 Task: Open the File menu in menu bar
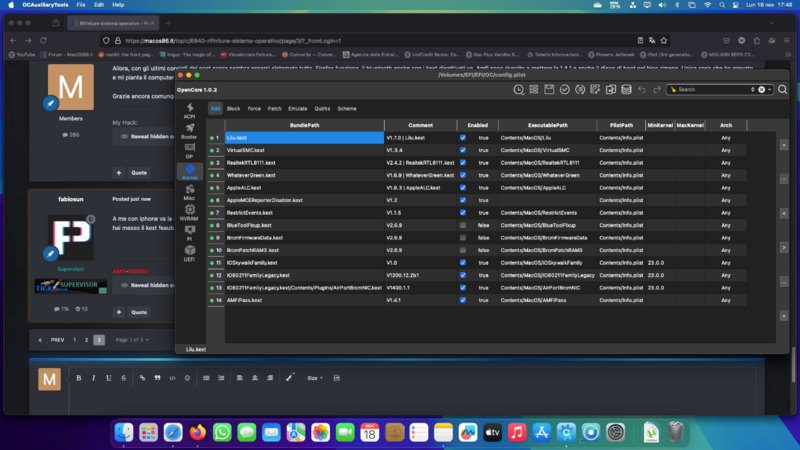(81, 5)
